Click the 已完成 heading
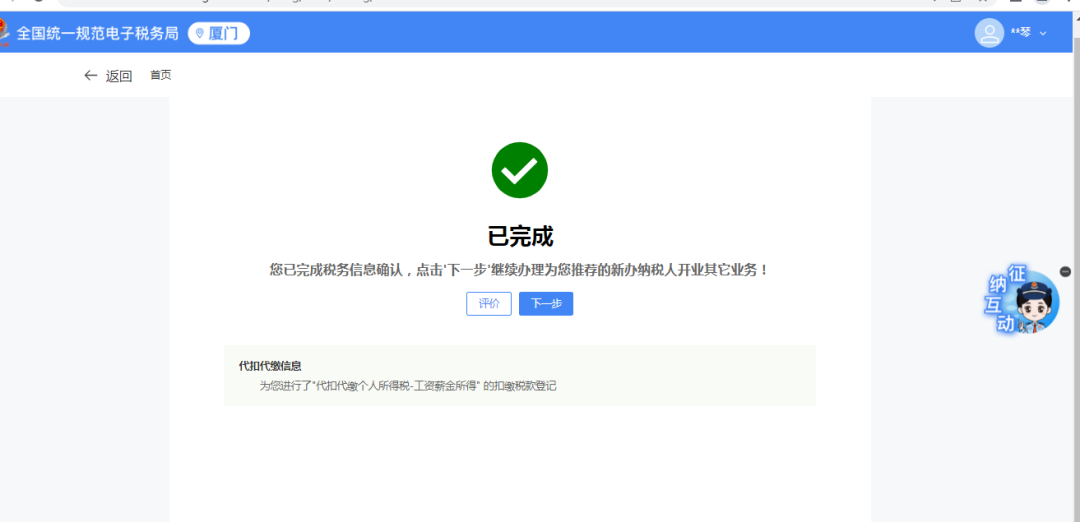The height and width of the screenshot is (522, 1080). [x=520, y=236]
